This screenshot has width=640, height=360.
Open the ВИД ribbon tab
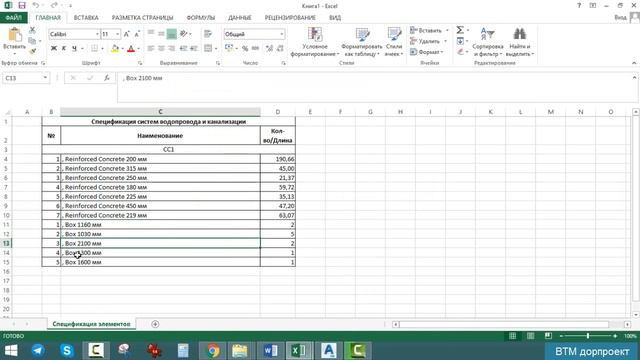[x=335, y=18]
